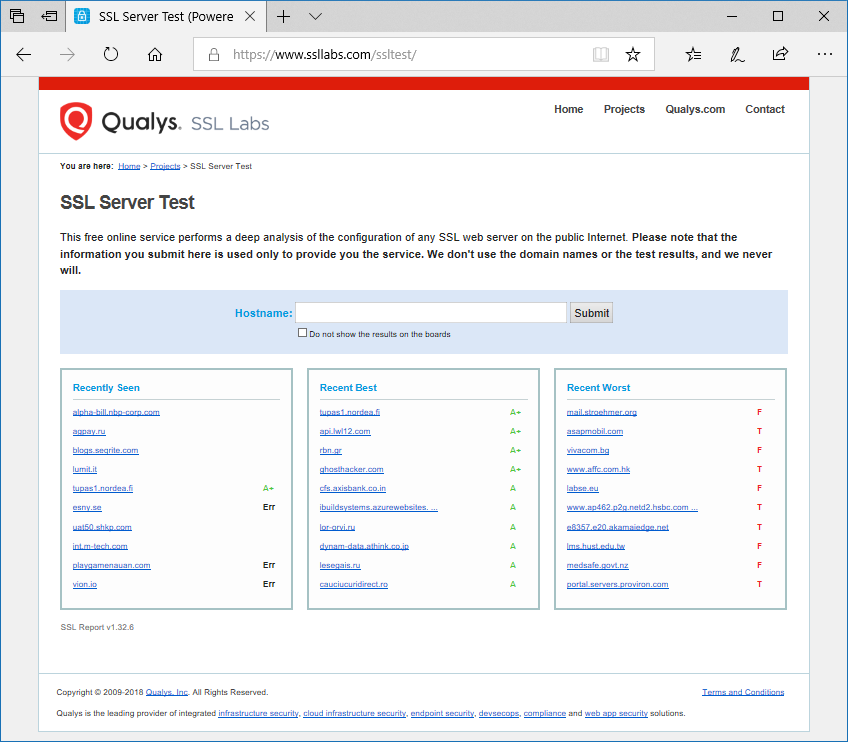The width and height of the screenshot is (848, 742).
Task: Open the Home navigation menu item
Action: tap(568, 109)
